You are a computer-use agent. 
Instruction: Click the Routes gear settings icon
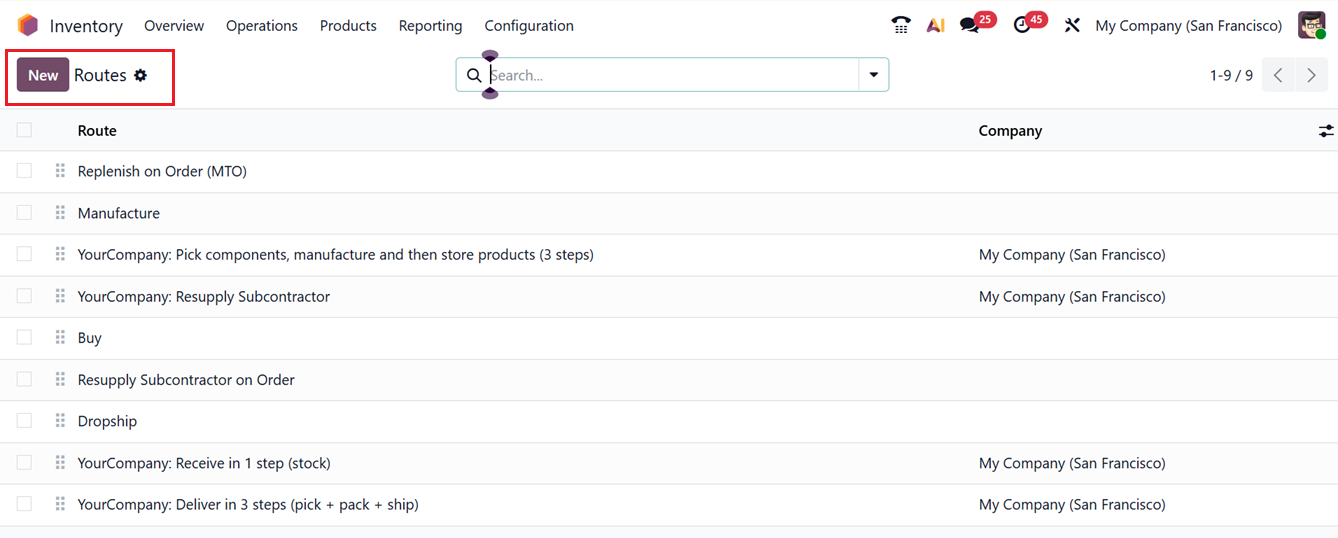point(141,75)
